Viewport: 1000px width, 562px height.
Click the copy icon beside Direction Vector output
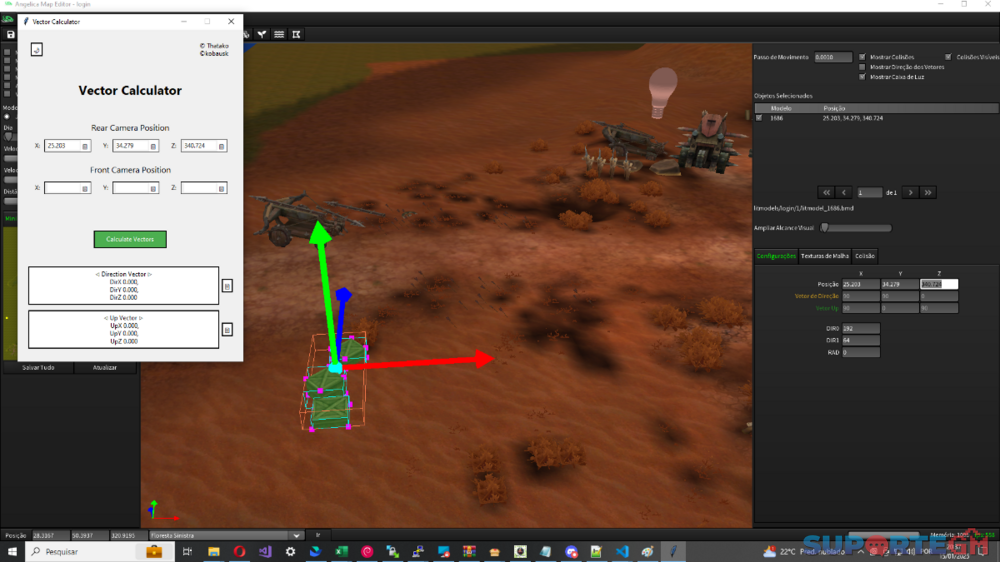tap(227, 286)
